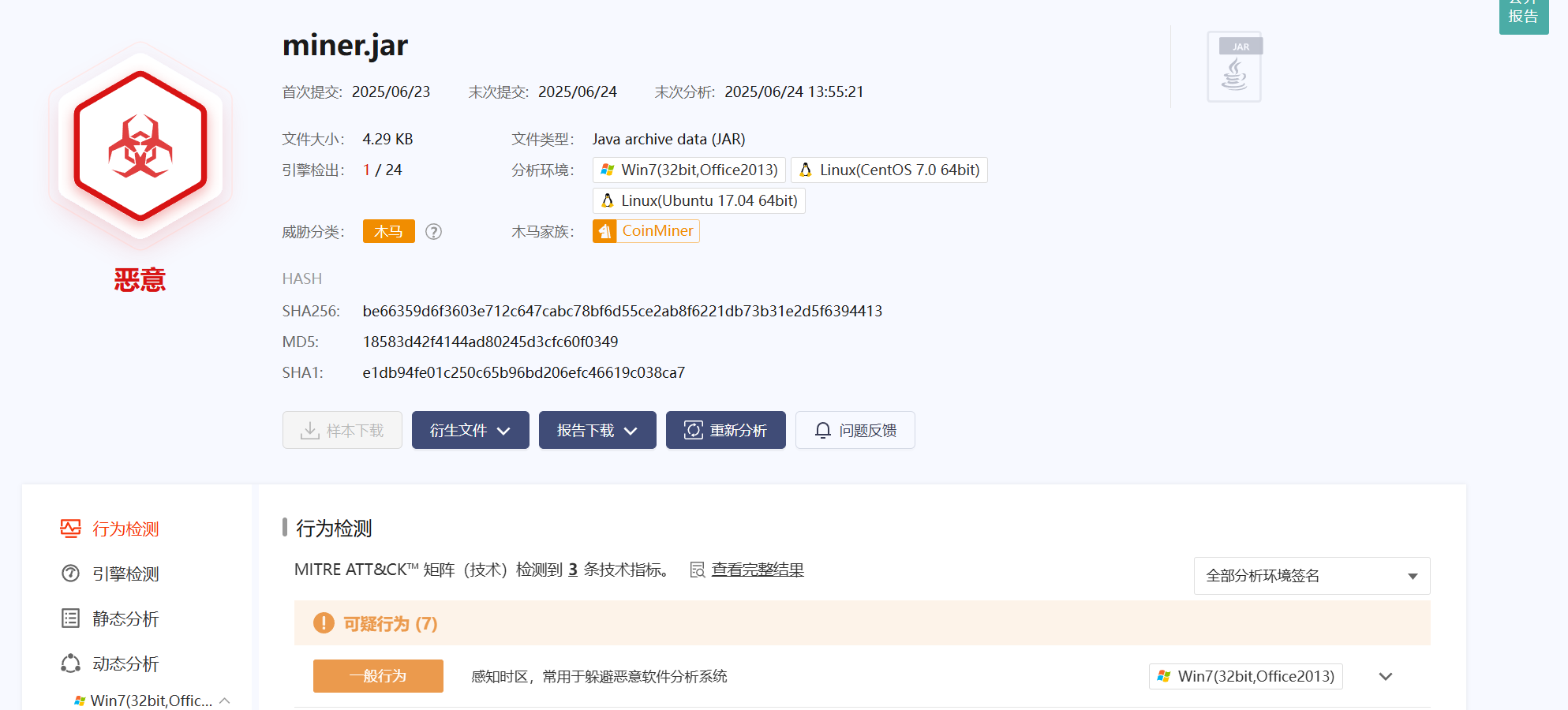The image size is (1568, 710).
Task: Click the help question mark beside 木马 tag
Action: (x=433, y=232)
